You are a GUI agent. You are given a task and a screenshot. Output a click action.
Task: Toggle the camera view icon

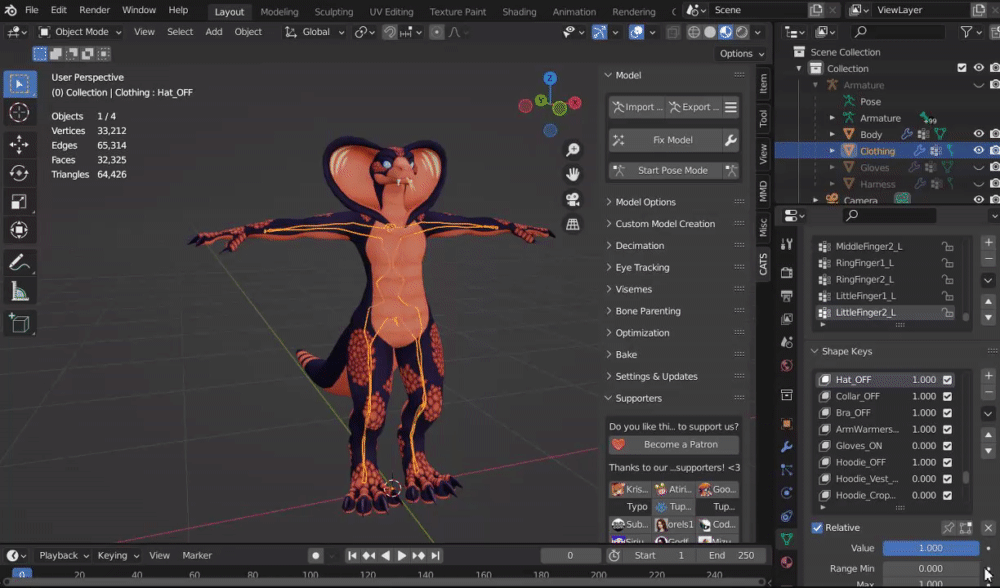(573, 199)
